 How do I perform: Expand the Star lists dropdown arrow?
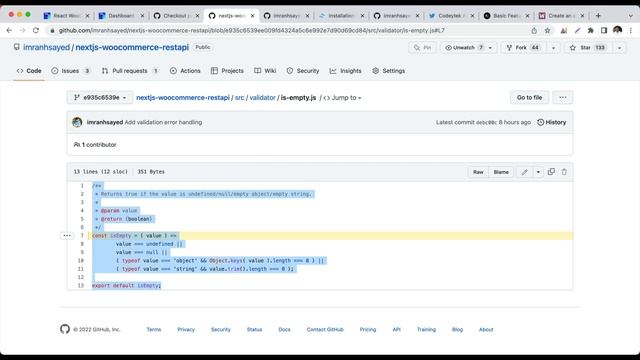619,48
